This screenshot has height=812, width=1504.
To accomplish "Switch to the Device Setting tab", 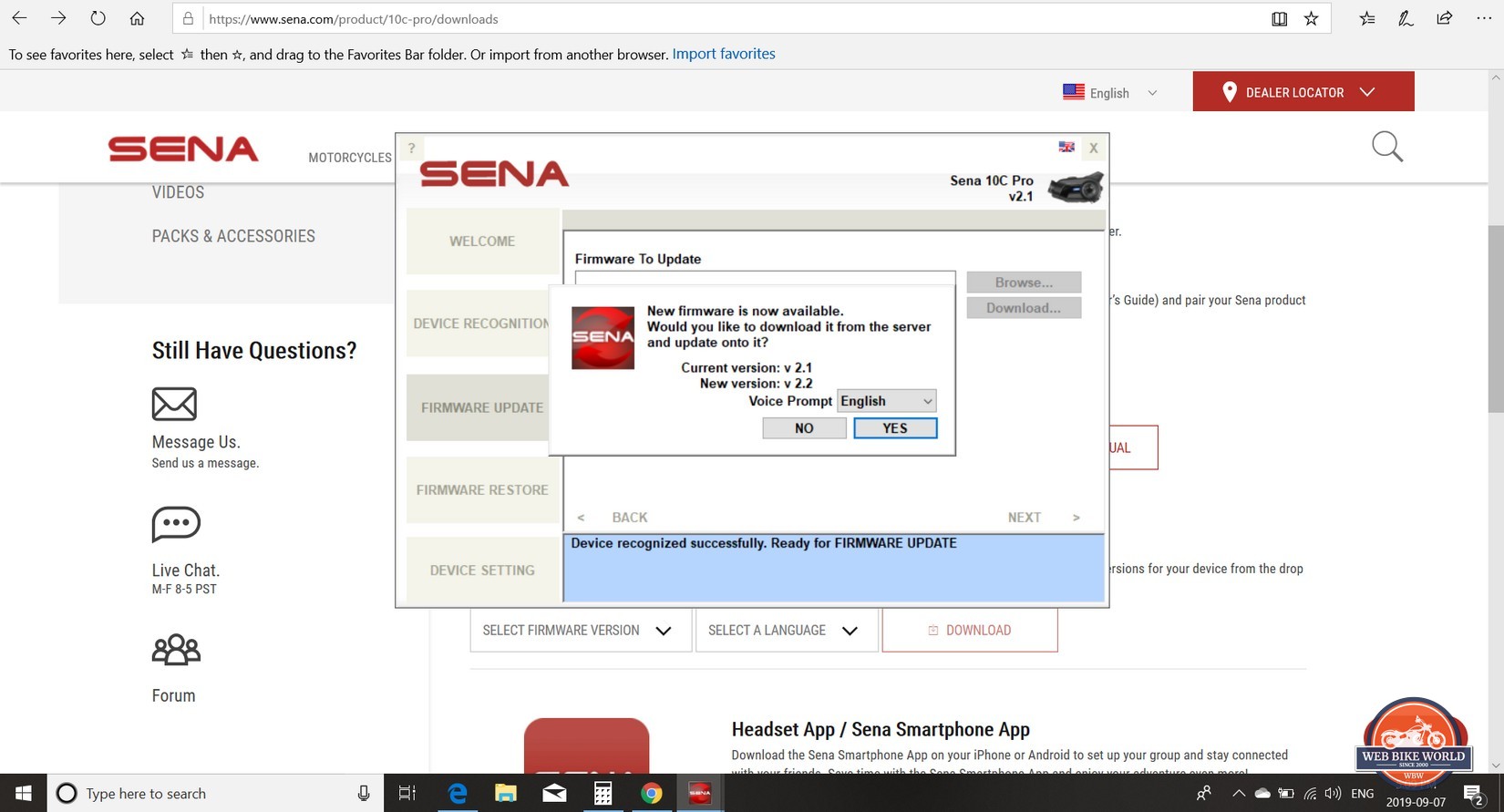I will pyautogui.click(x=482, y=570).
